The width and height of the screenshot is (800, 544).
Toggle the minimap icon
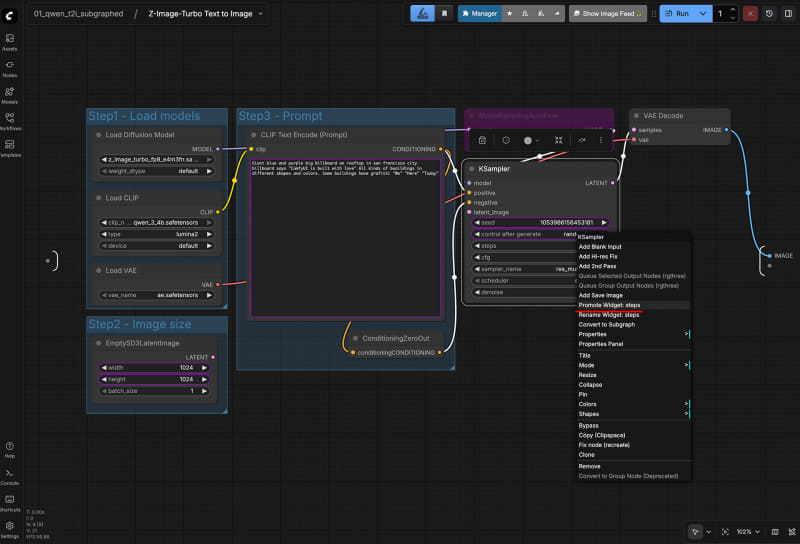774,532
